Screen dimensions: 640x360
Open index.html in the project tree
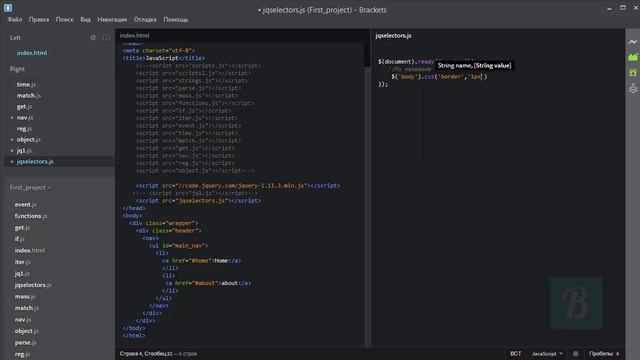(x=30, y=251)
